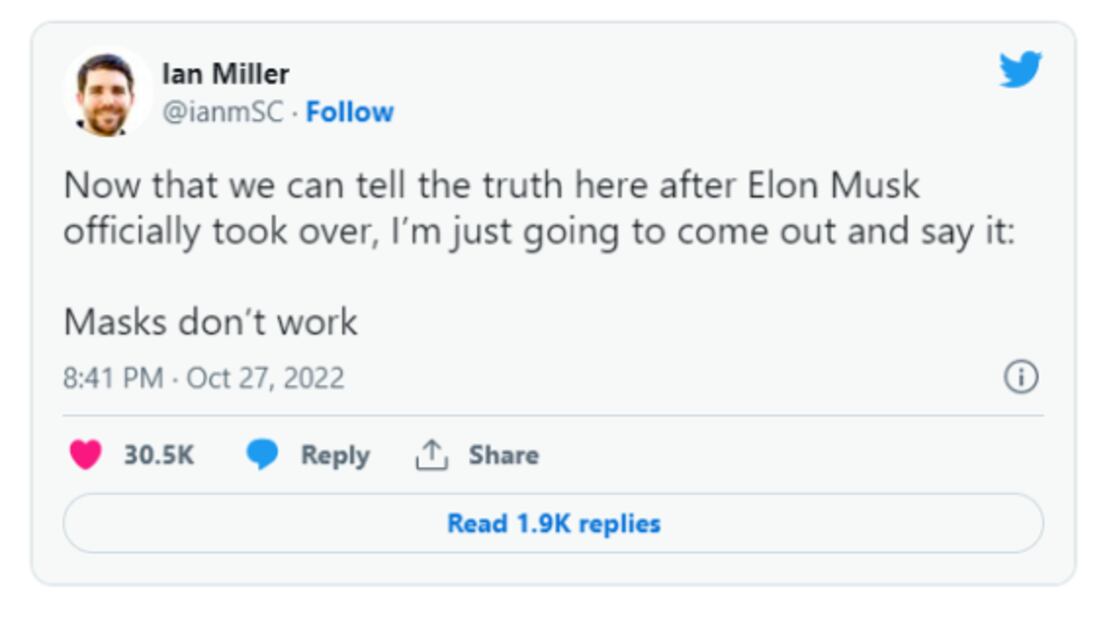This screenshot has width=1109, height=620.
Task: Click the separator dot between handle and Follow
Action: 295,113
